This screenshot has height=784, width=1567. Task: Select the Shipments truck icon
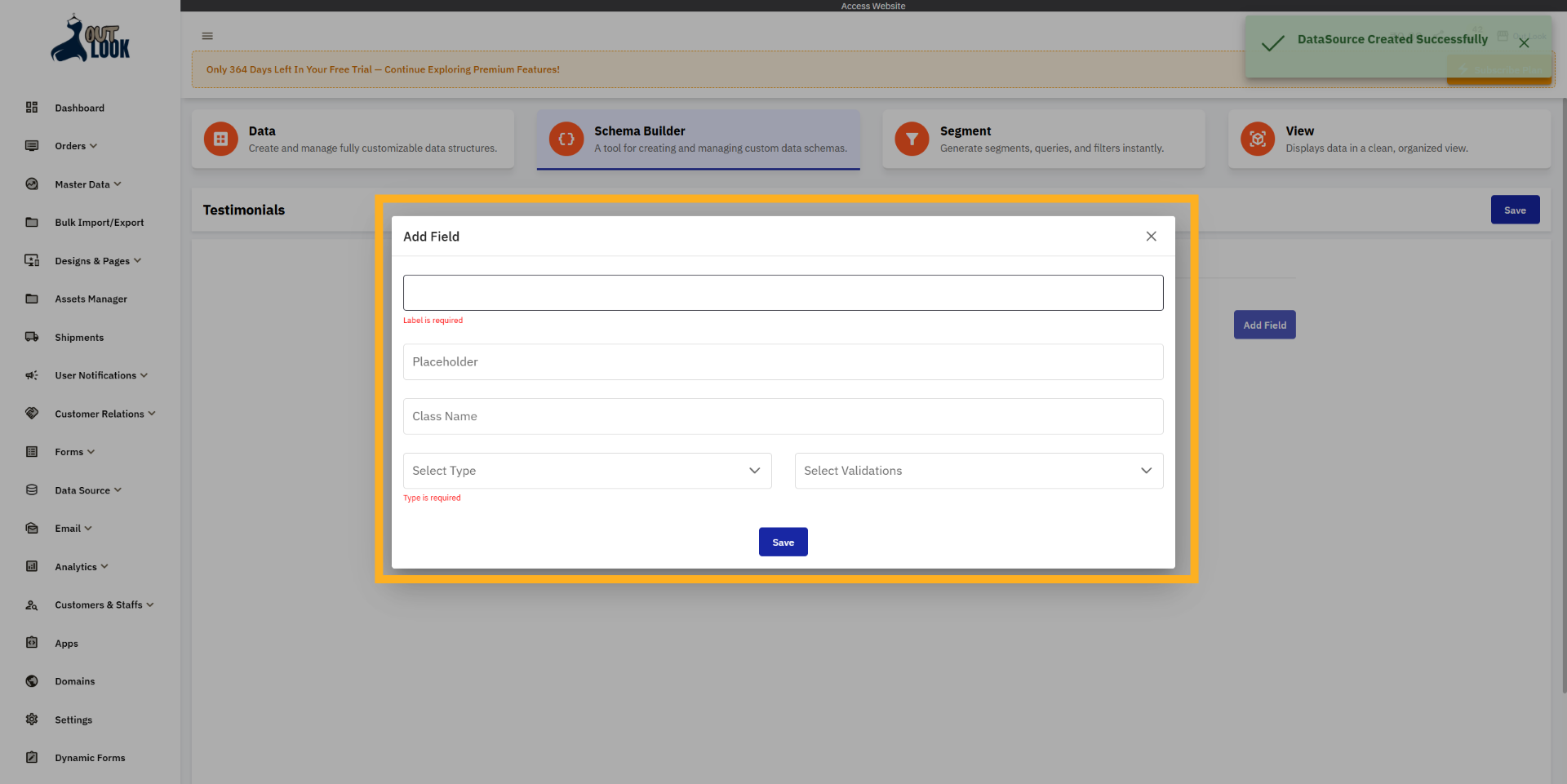click(x=32, y=337)
